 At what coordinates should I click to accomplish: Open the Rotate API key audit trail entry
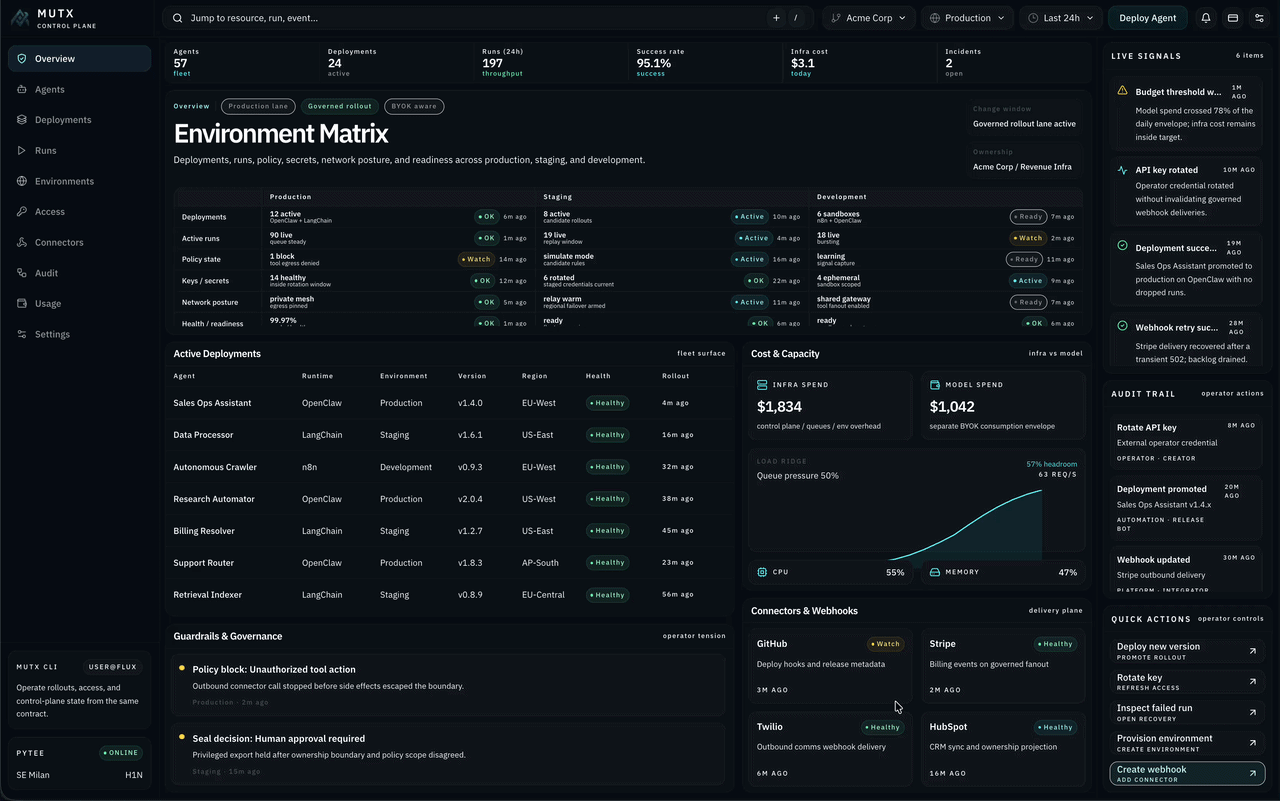tap(1187, 441)
